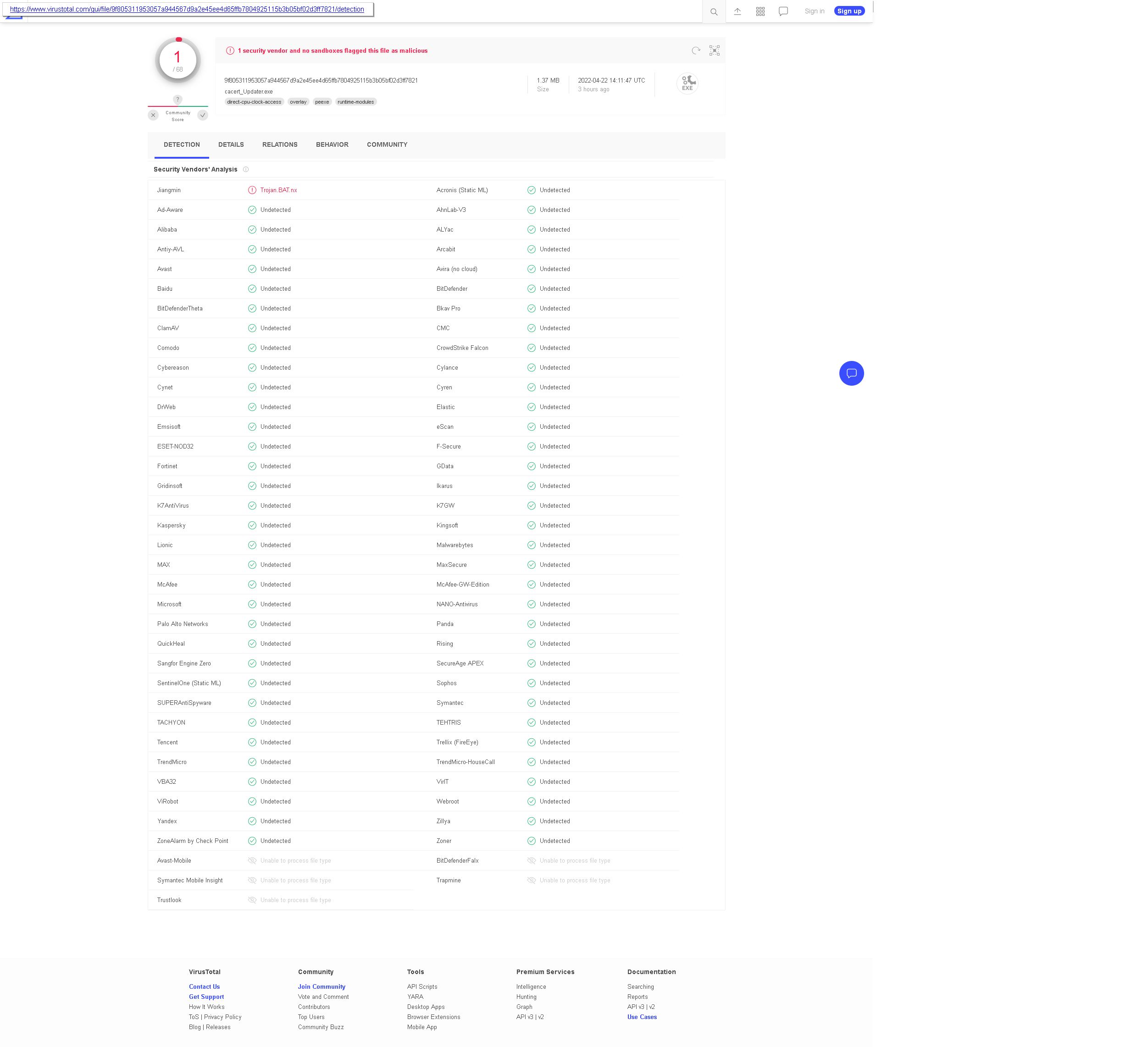Click the file hash text
This screenshot has height=1047, width=1148.
pyautogui.click(x=321, y=81)
